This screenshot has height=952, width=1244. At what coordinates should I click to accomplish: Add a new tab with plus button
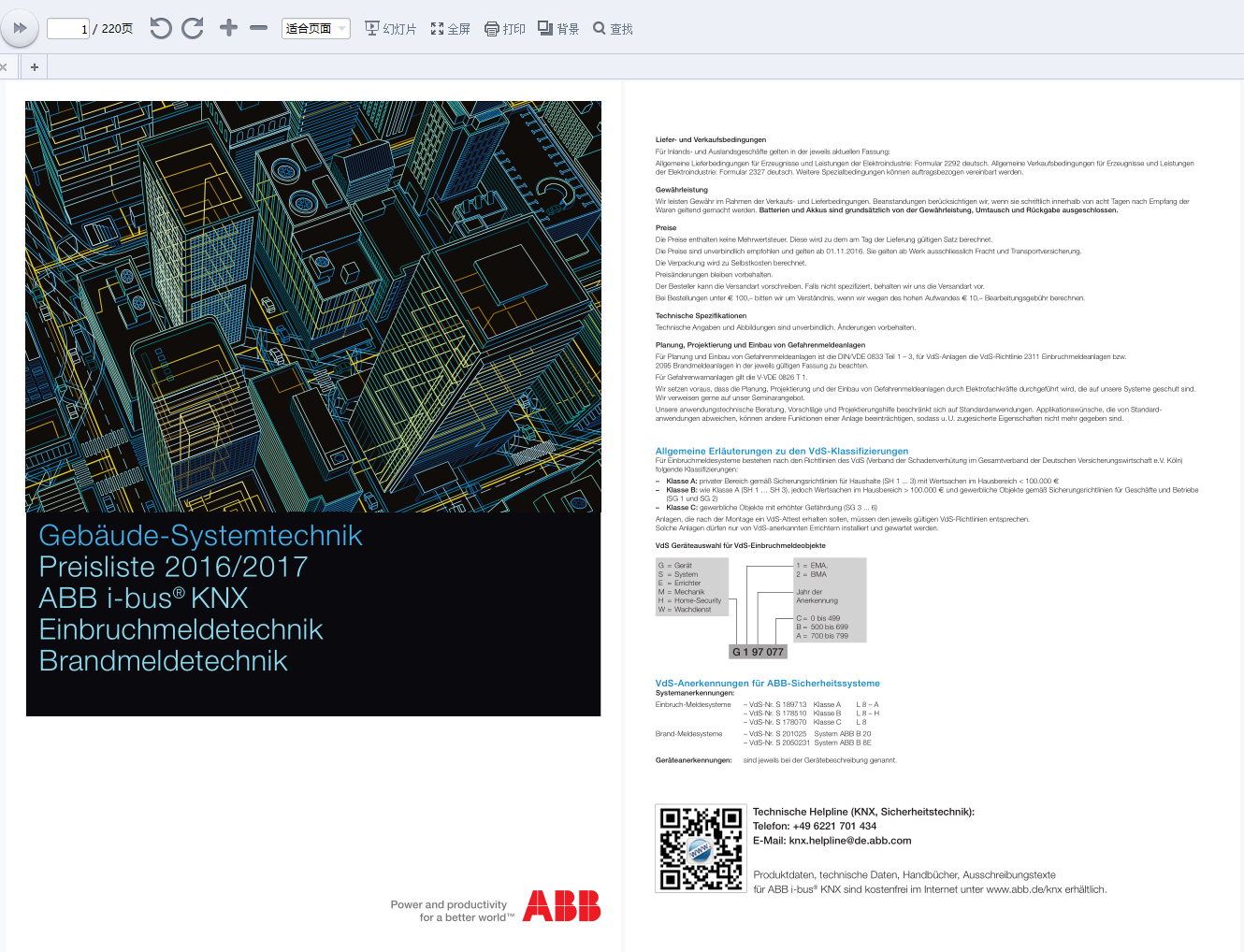[x=35, y=67]
